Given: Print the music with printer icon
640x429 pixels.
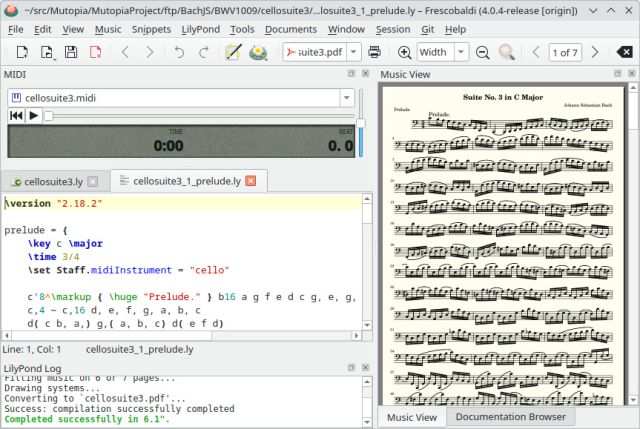Looking at the screenshot, I should coord(374,52).
